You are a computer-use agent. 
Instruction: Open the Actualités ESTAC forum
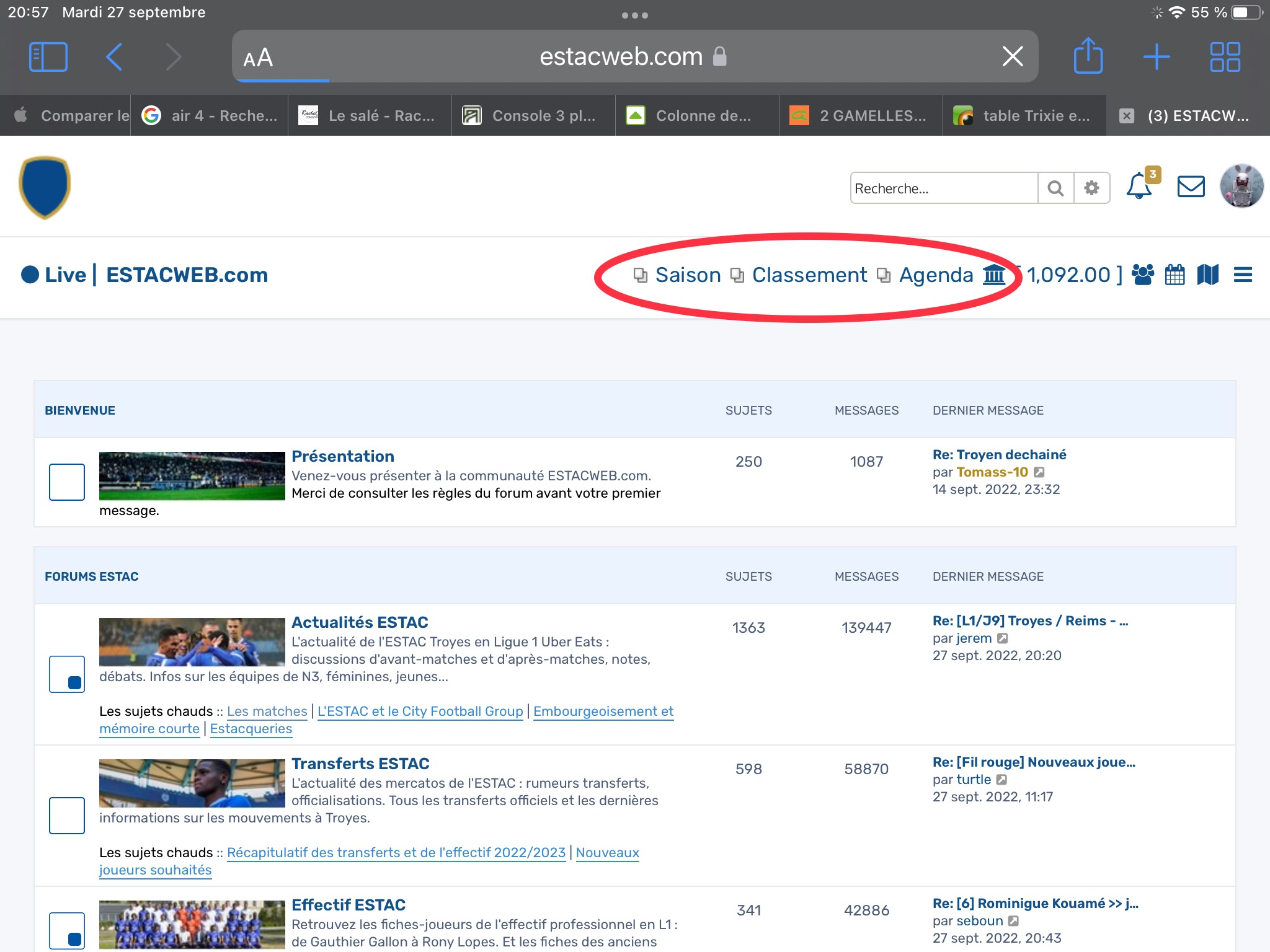click(x=360, y=622)
